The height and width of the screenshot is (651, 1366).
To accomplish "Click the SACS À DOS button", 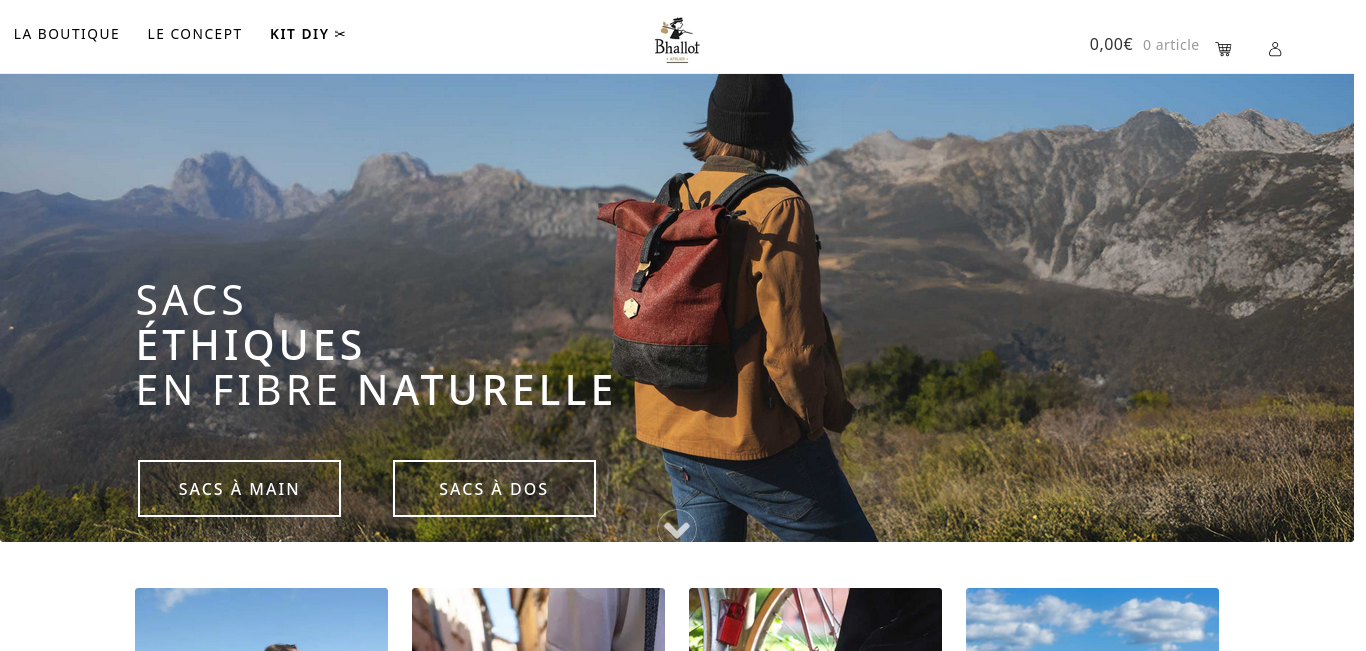I will point(494,489).
